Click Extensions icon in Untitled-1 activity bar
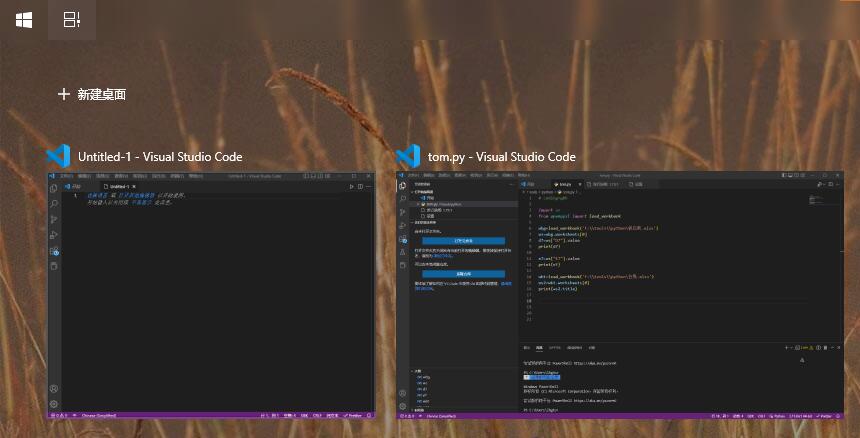The image size is (860, 438). click(x=54, y=251)
